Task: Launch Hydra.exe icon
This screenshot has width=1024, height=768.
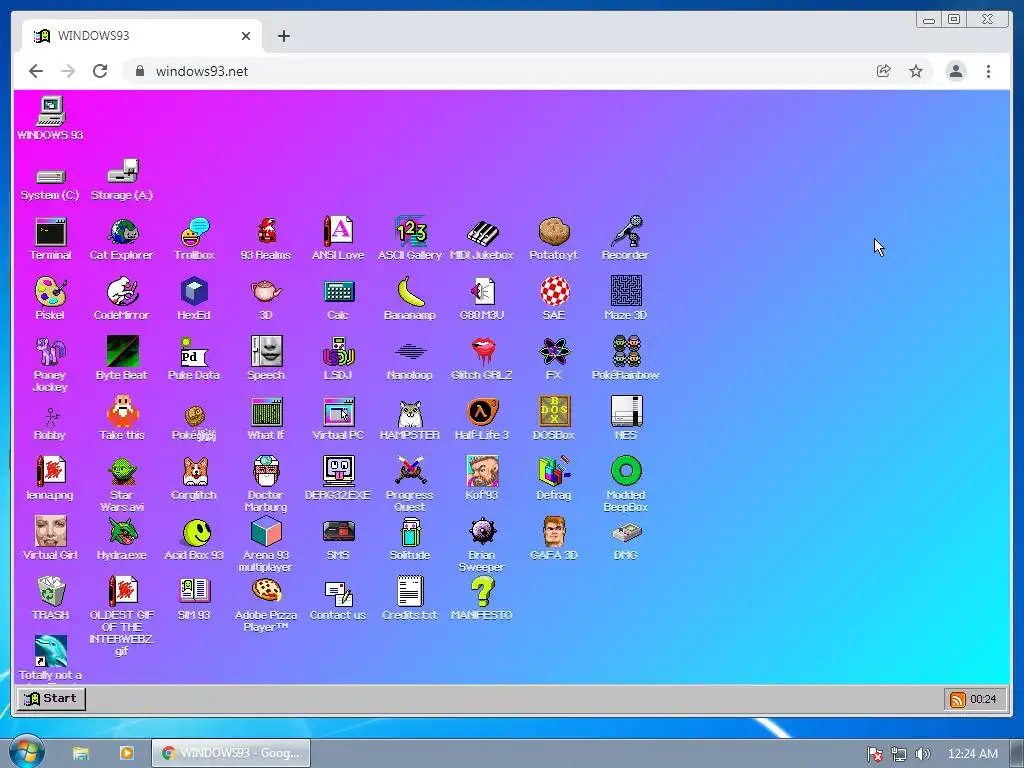Action: 122,532
